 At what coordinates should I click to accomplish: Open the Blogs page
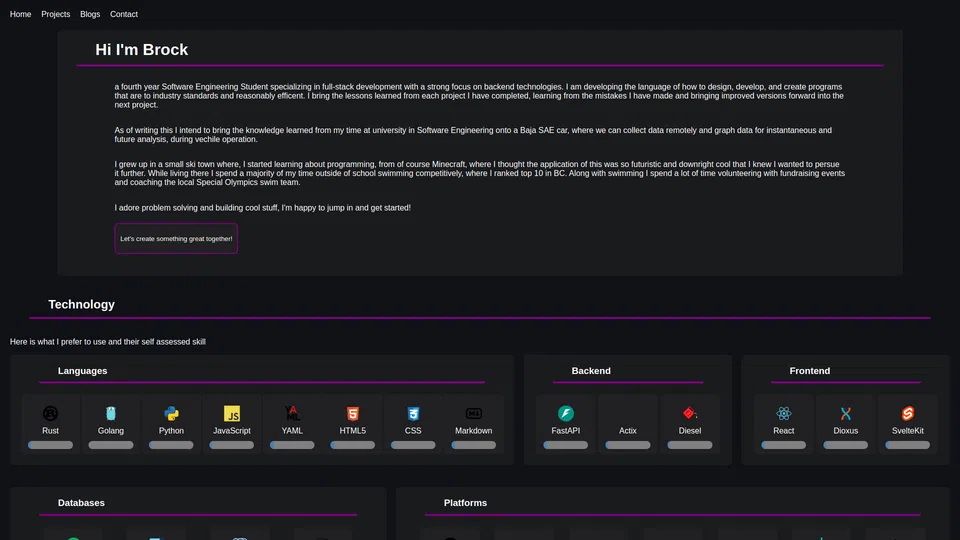click(x=90, y=14)
